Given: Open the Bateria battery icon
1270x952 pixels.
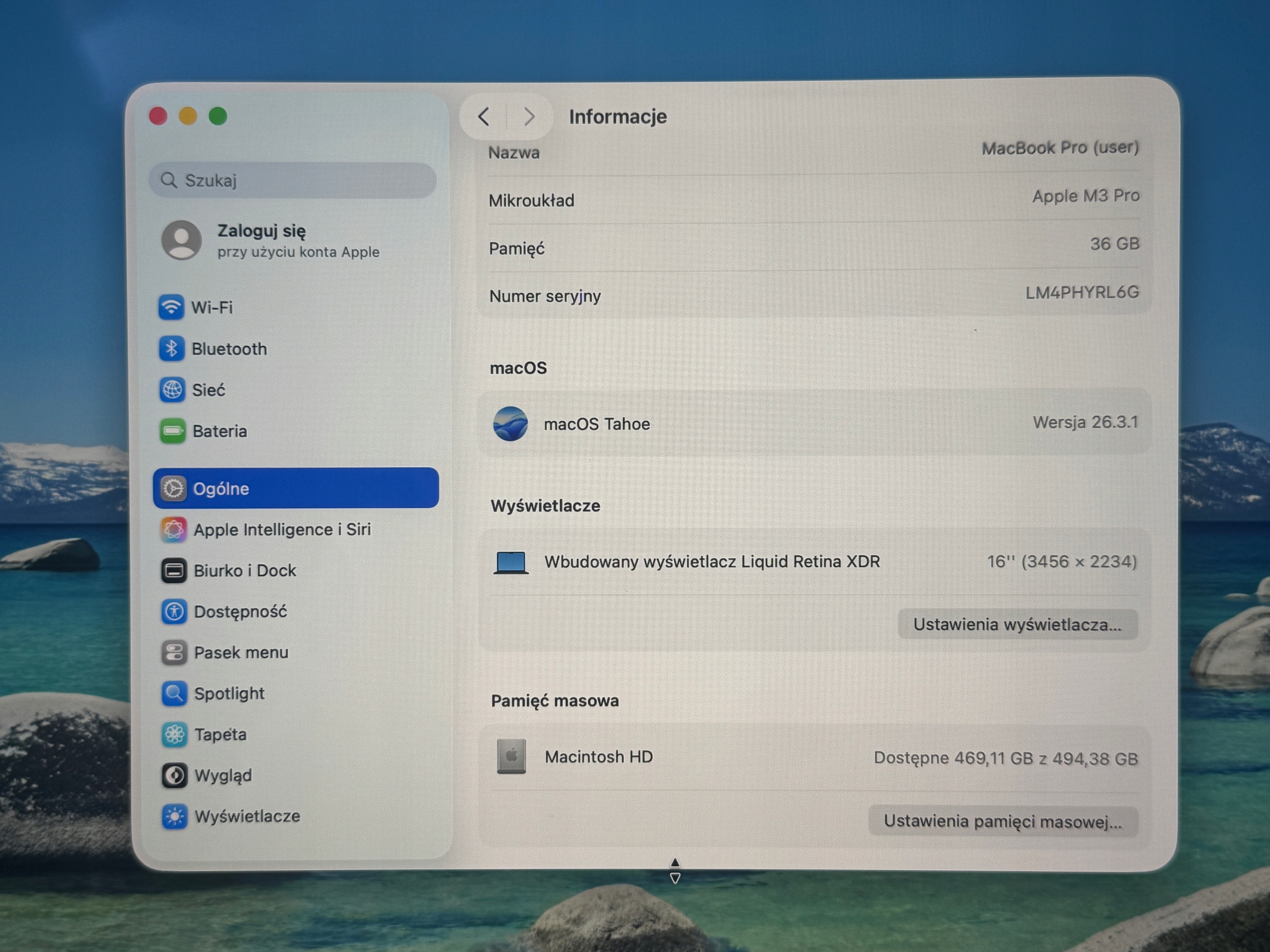Looking at the screenshot, I should pyautogui.click(x=173, y=431).
